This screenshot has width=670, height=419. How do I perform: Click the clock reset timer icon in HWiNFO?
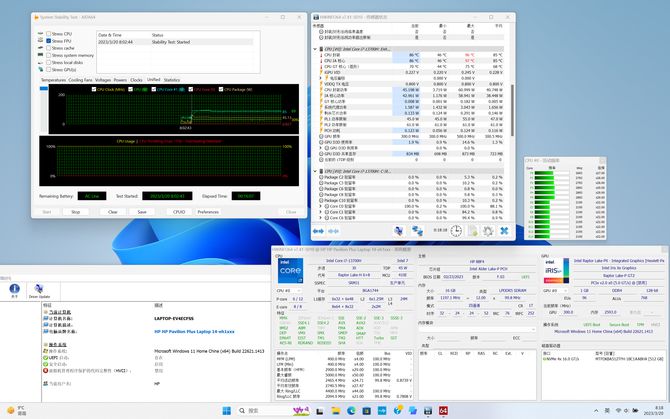(x=456, y=231)
